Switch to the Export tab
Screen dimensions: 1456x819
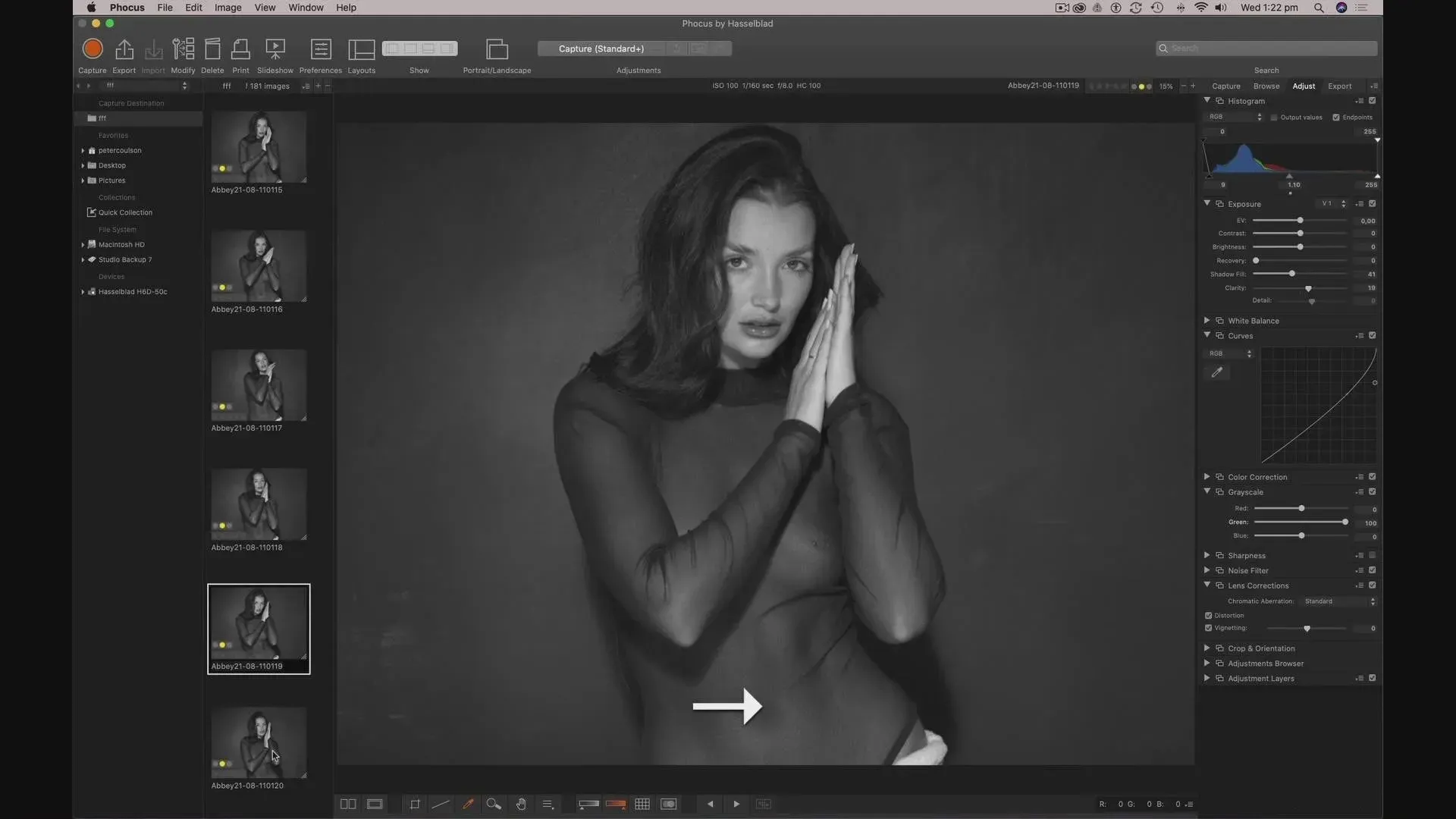[1339, 86]
